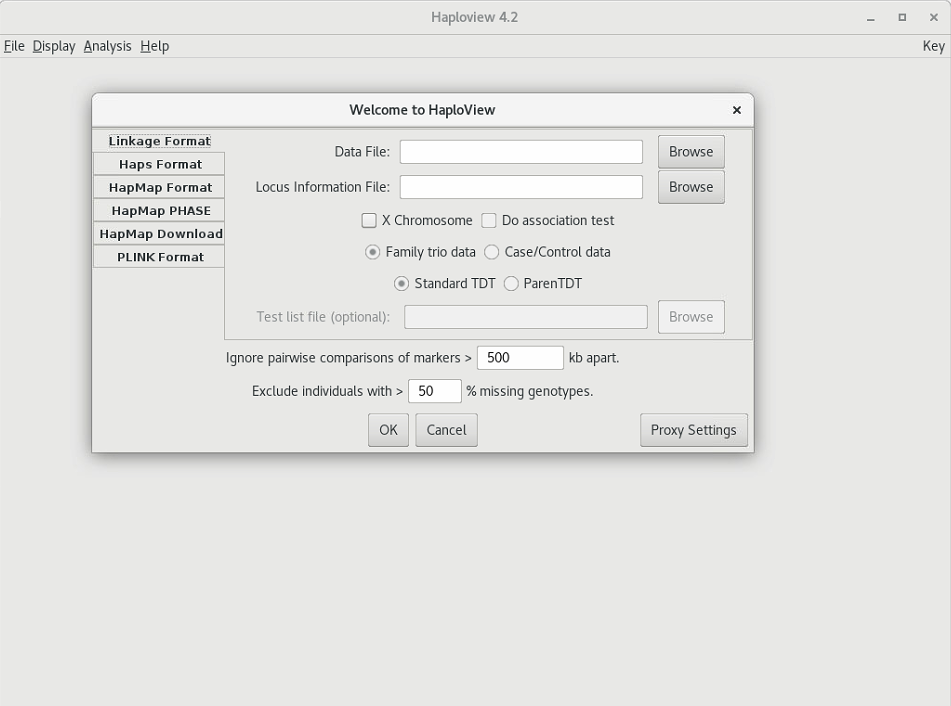Open the Help menu

pyautogui.click(x=155, y=46)
